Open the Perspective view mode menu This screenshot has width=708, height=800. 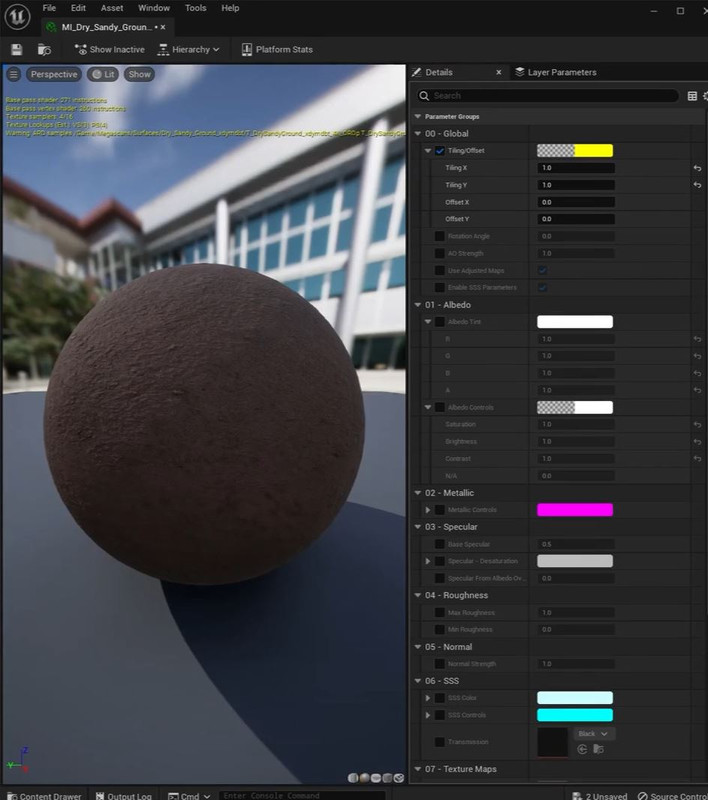click(x=54, y=74)
